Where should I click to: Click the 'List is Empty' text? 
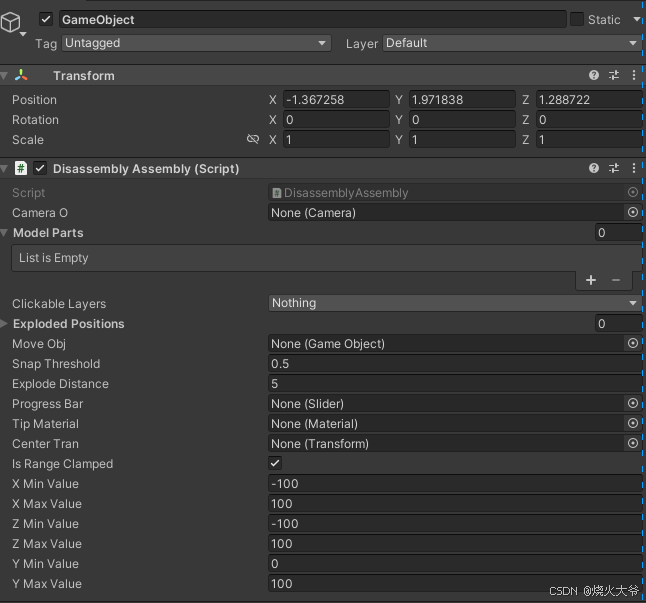(54, 258)
